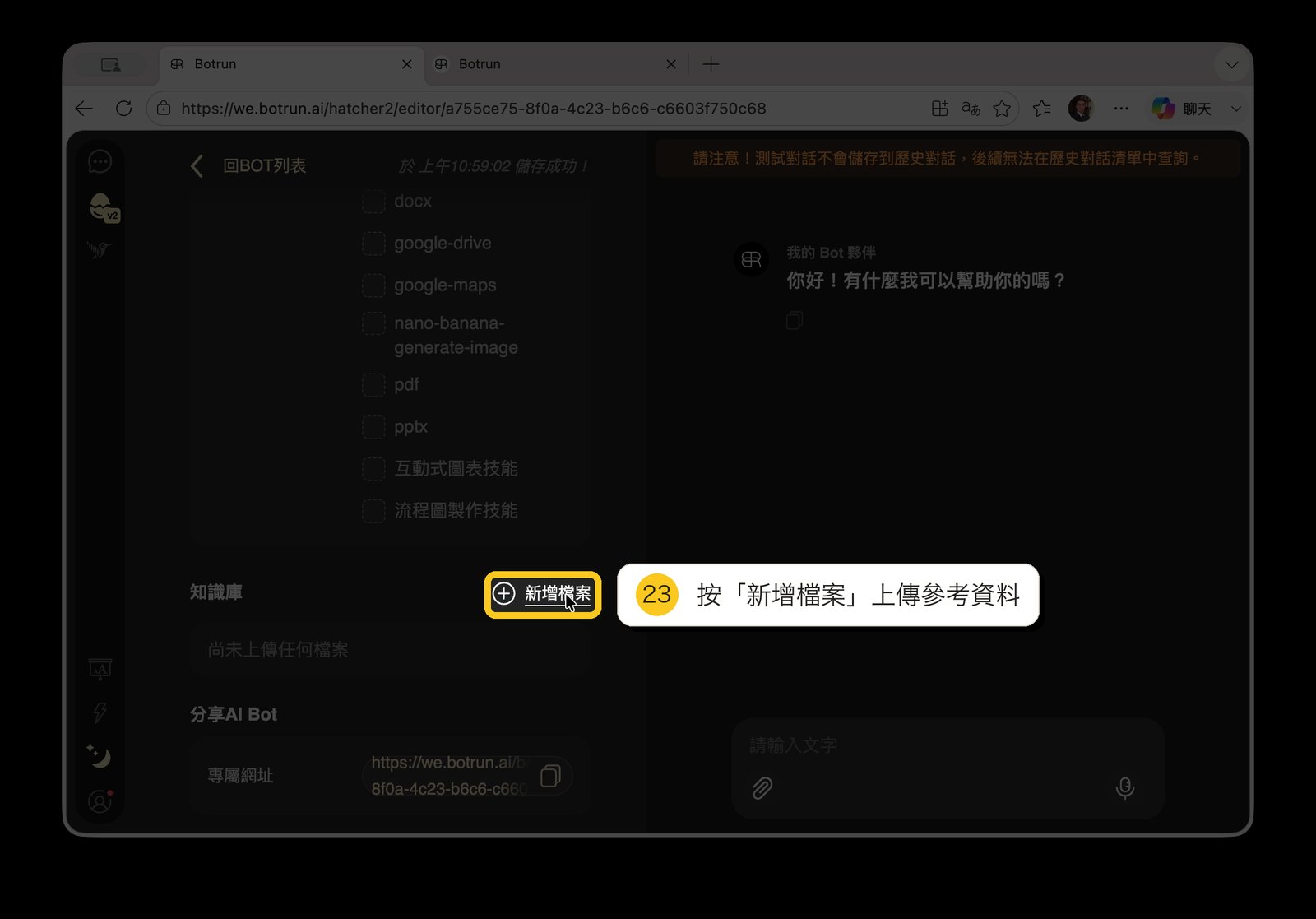Open the user account icon in sidebar
This screenshot has height=919, width=1316.
[100, 801]
